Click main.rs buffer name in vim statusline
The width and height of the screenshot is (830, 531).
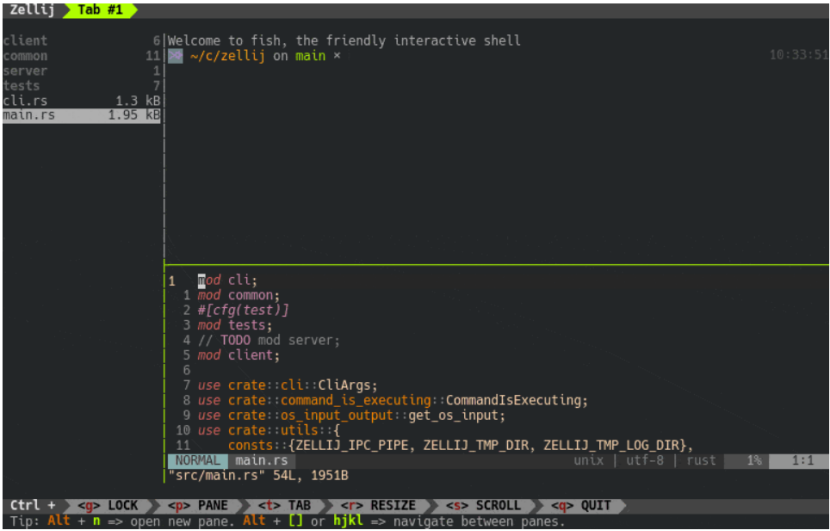tap(261, 461)
